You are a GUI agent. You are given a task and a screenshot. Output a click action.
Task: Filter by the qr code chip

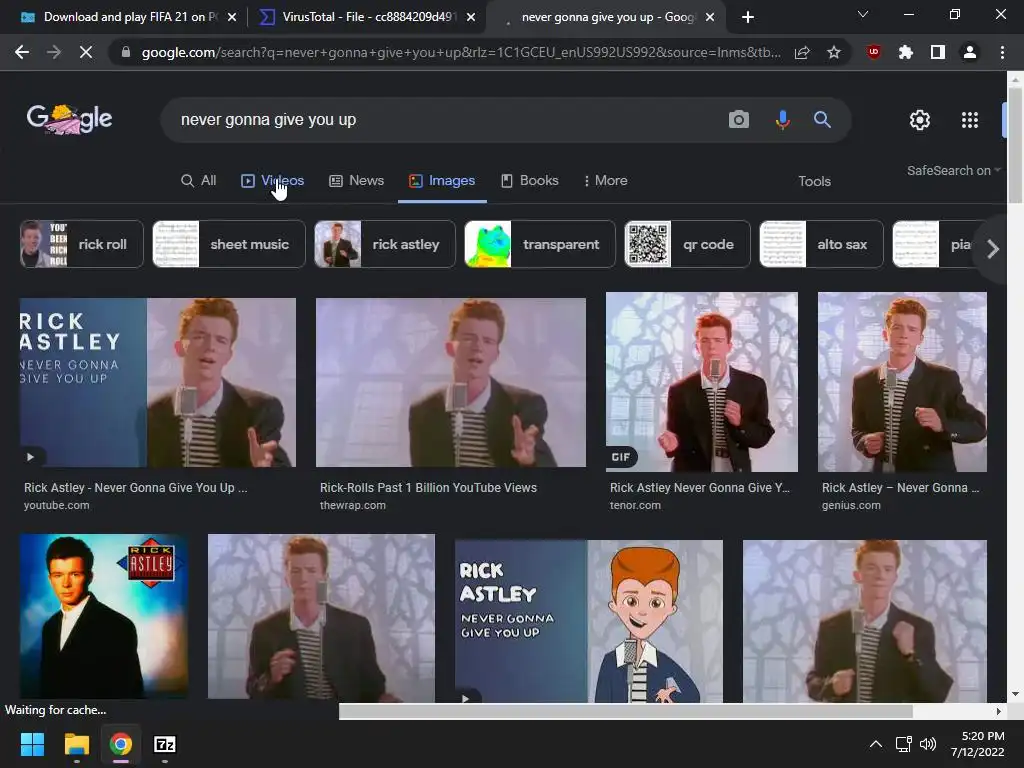687,244
